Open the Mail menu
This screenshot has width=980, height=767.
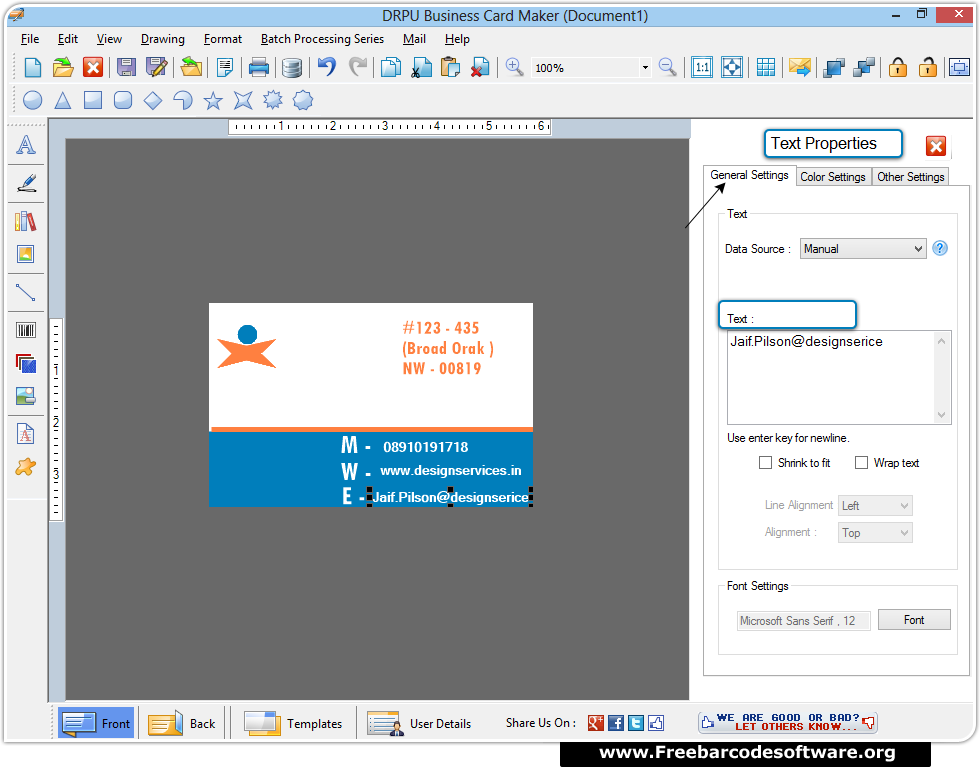tap(414, 39)
